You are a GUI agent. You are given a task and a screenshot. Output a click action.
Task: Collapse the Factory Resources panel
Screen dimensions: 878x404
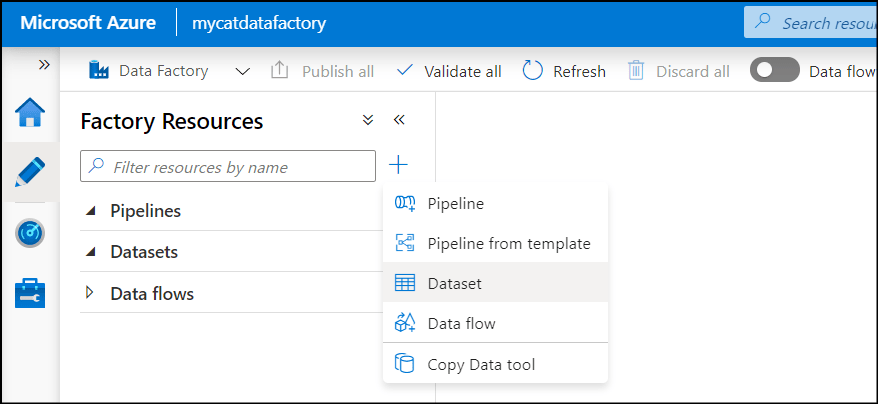tap(399, 119)
